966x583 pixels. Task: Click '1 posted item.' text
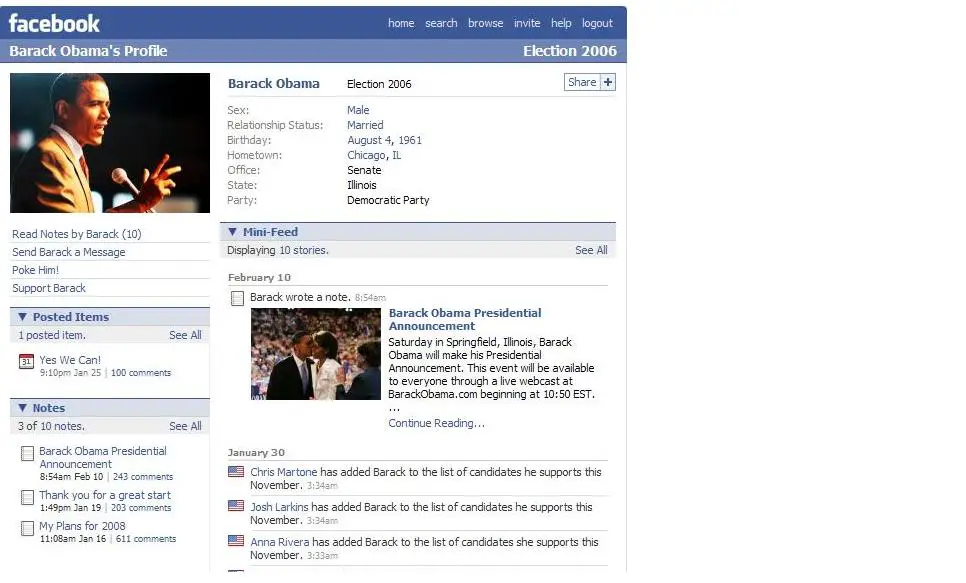pos(52,335)
